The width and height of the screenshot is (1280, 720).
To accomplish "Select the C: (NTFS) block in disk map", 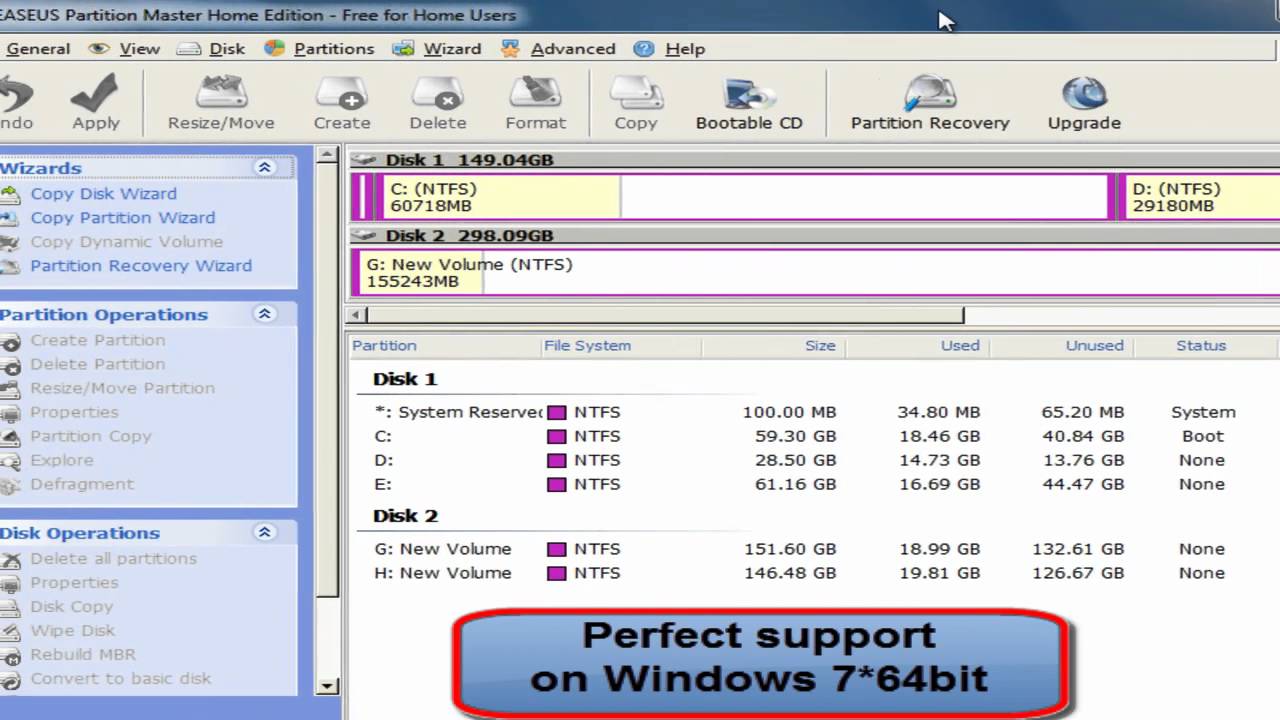I will 742,197.
